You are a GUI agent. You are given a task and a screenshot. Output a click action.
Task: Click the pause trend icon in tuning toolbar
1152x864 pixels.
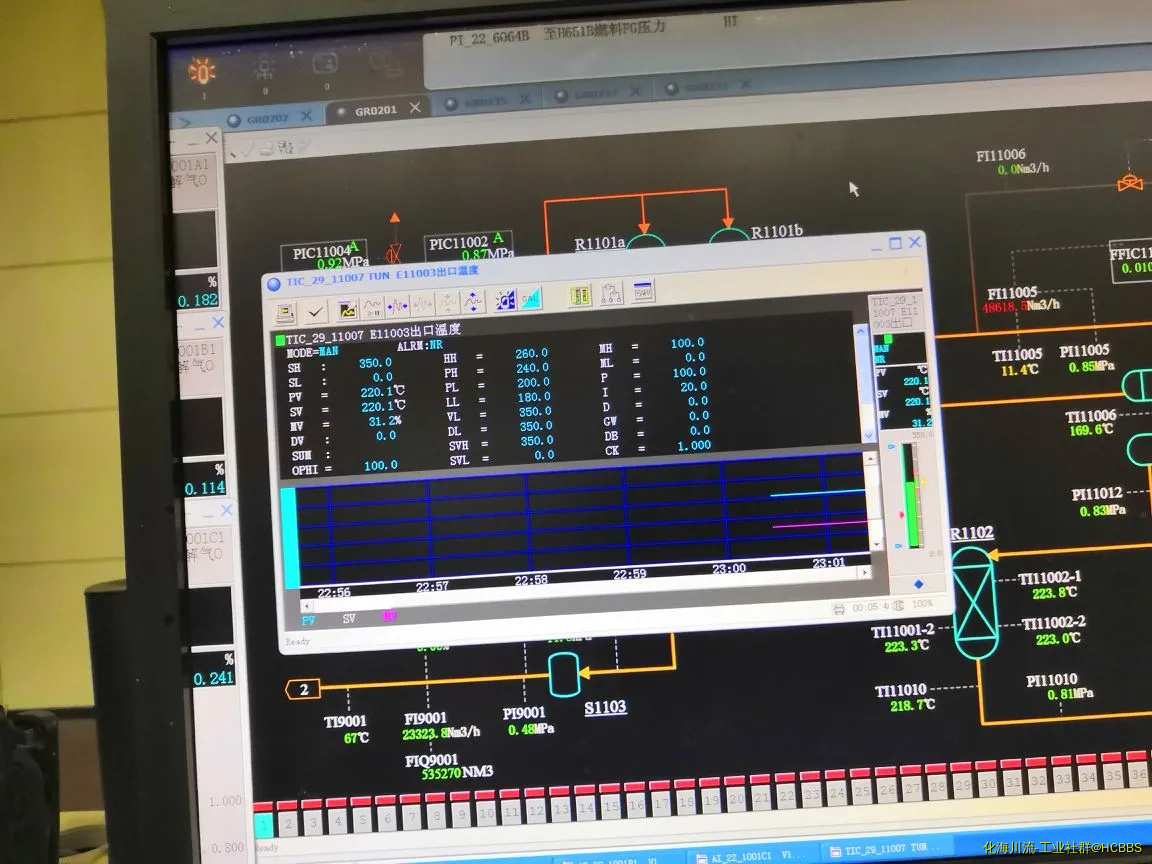point(372,307)
